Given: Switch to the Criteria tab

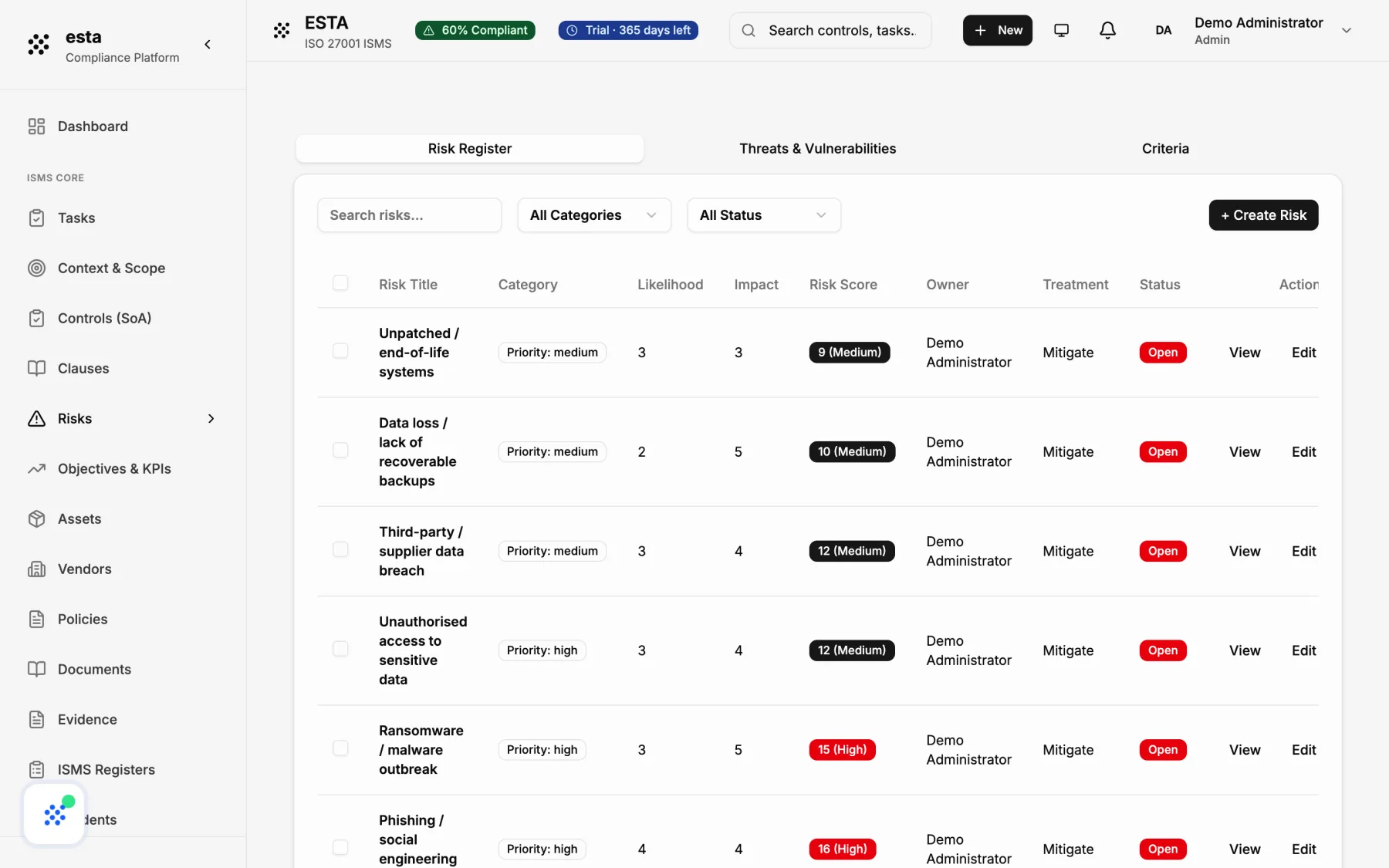Looking at the screenshot, I should coord(1165,149).
